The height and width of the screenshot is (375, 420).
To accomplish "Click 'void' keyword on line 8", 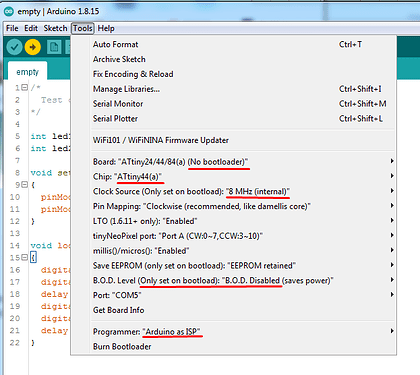I will pos(41,173).
